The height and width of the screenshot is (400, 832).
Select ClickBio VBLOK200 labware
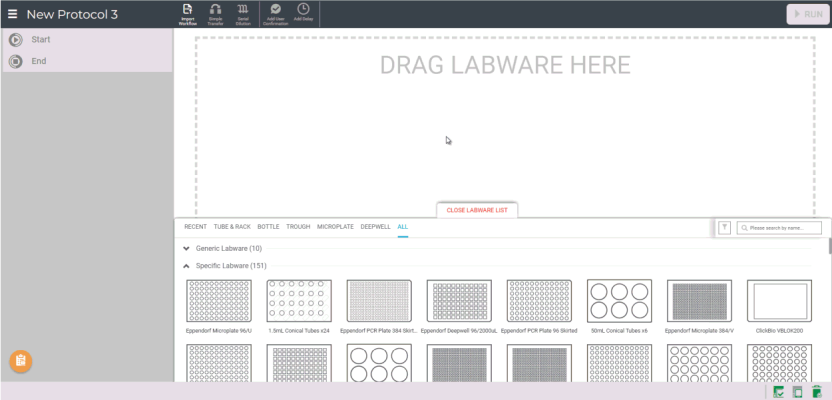(x=779, y=301)
